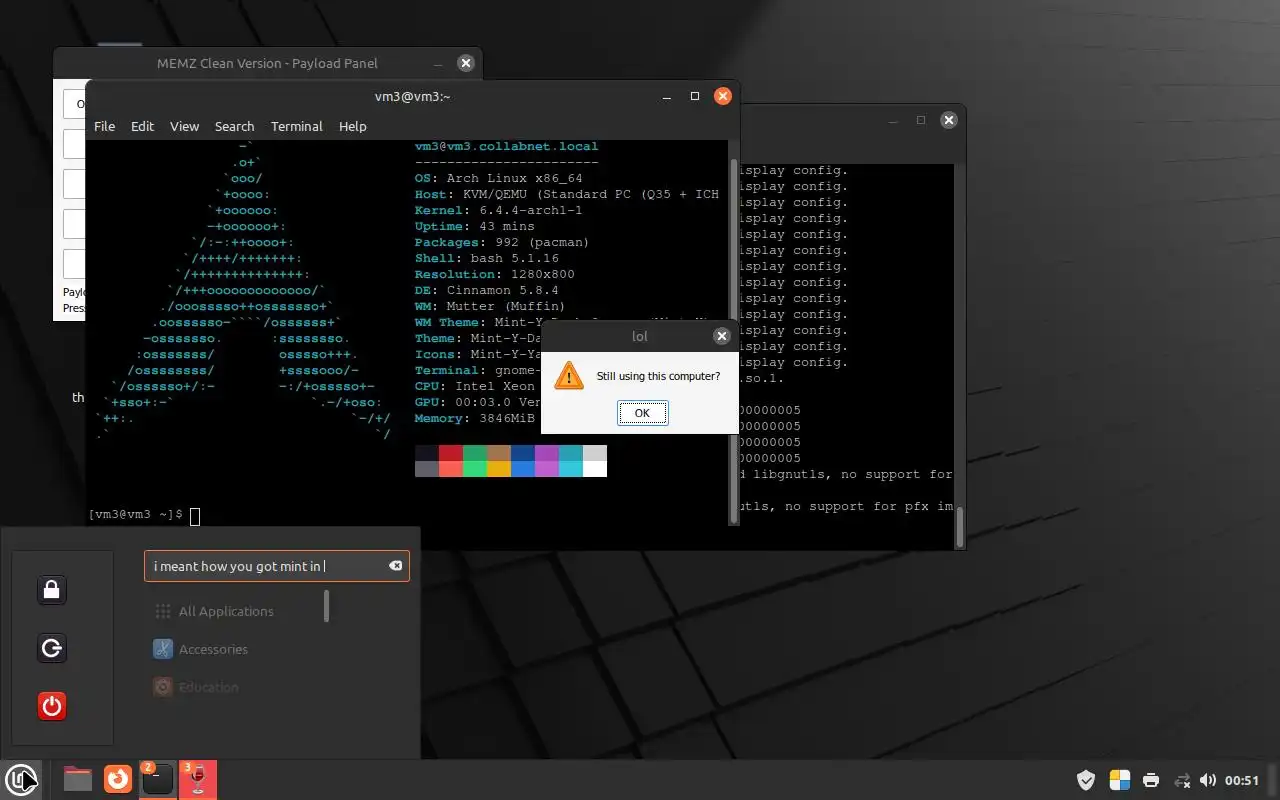Click the 'DE: Cinnamon 5.8.4' line
The height and width of the screenshot is (800, 1280).
click(487, 290)
